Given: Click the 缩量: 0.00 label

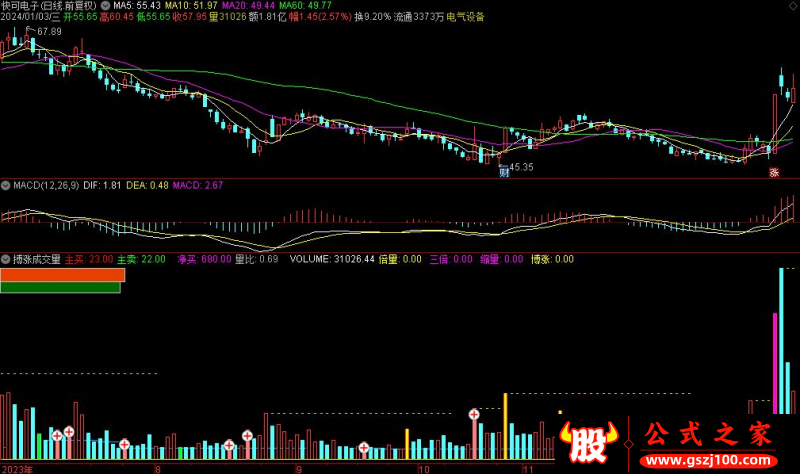Looking at the screenshot, I should pyautogui.click(x=502, y=259).
